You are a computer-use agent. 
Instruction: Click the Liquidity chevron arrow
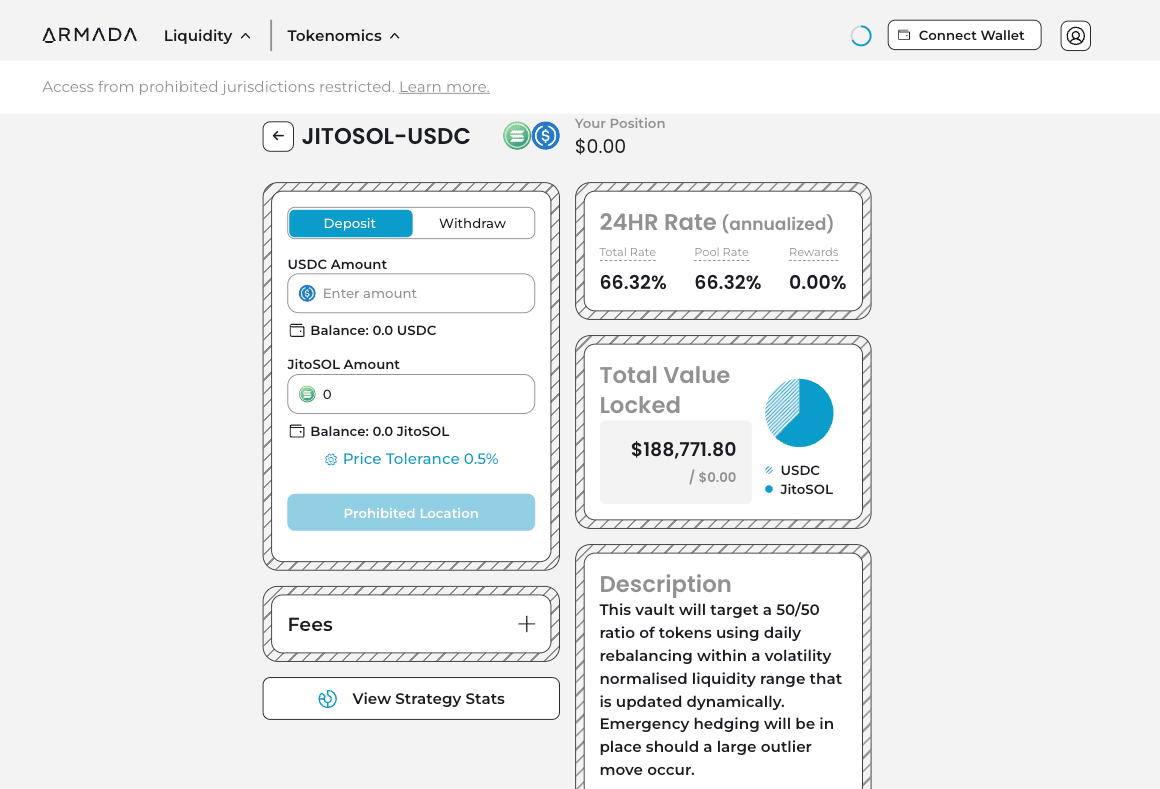246,35
